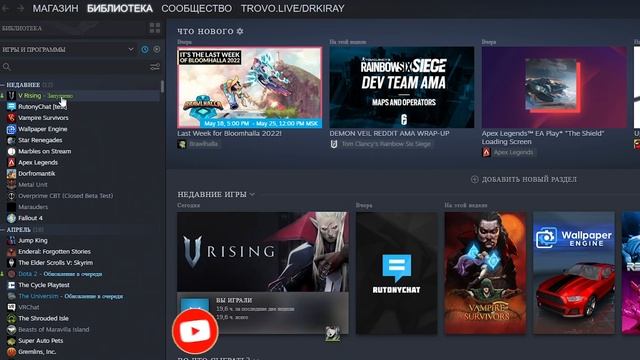Click the Wallpaper Engine list icon
The image size is (640, 360).
(x=11, y=129)
